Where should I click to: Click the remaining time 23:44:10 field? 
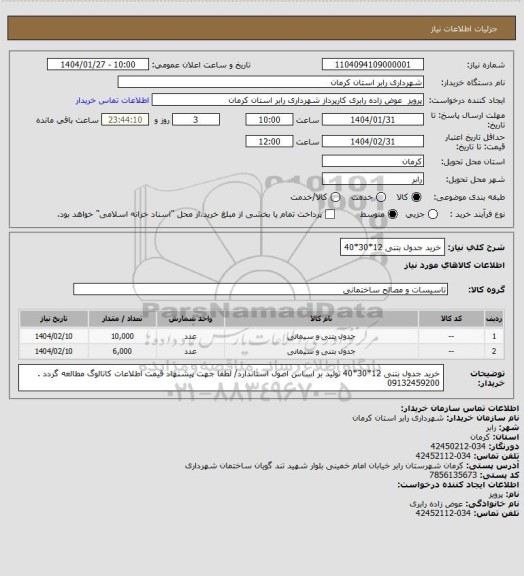(125, 120)
